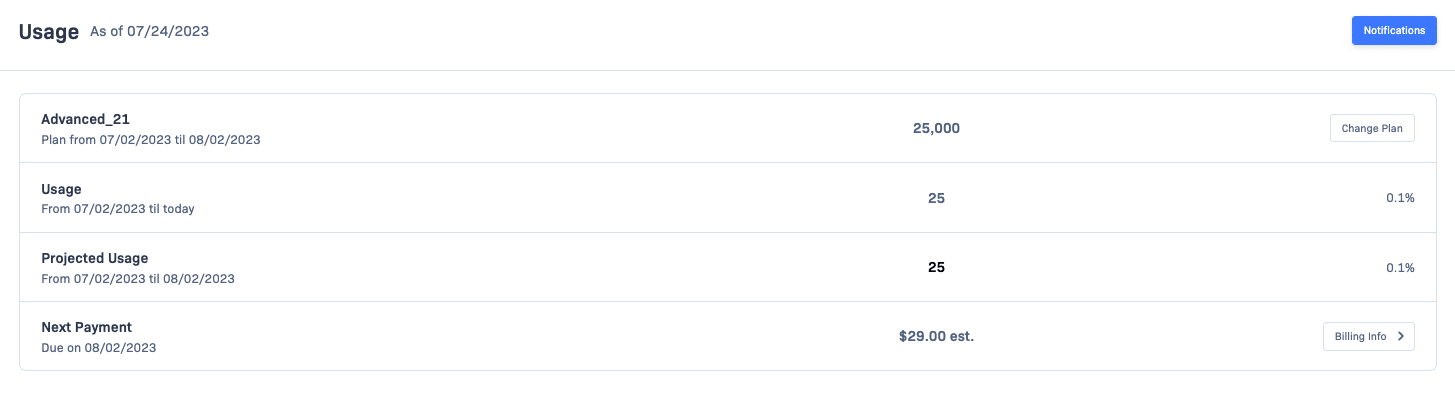Click the "From 07/02/2023 til today" text
The width and height of the screenshot is (1455, 400).
coord(117,209)
